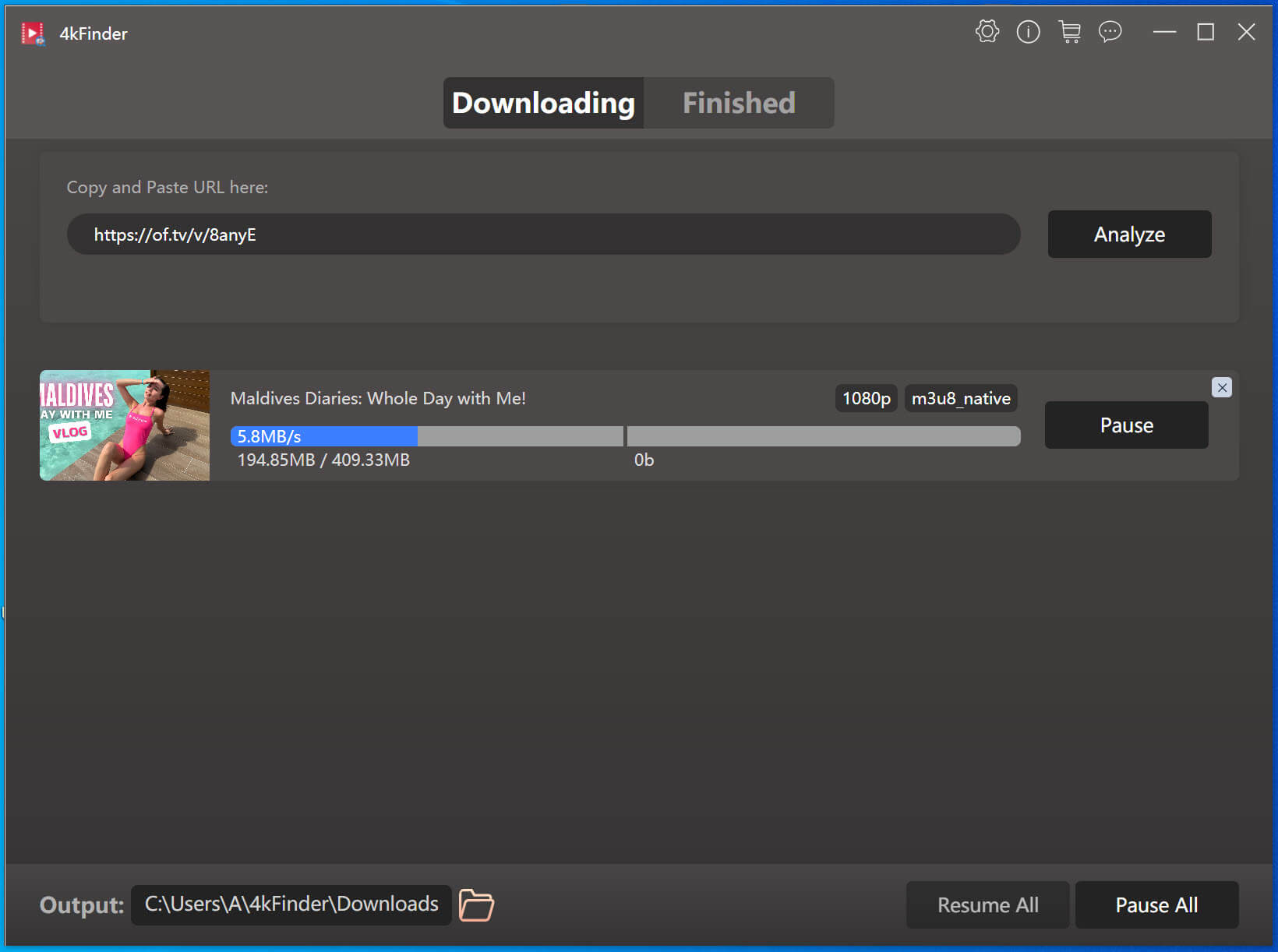The height and width of the screenshot is (952, 1278).
Task: Click the 4kFinder app logo
Action: tap(33, 33)
